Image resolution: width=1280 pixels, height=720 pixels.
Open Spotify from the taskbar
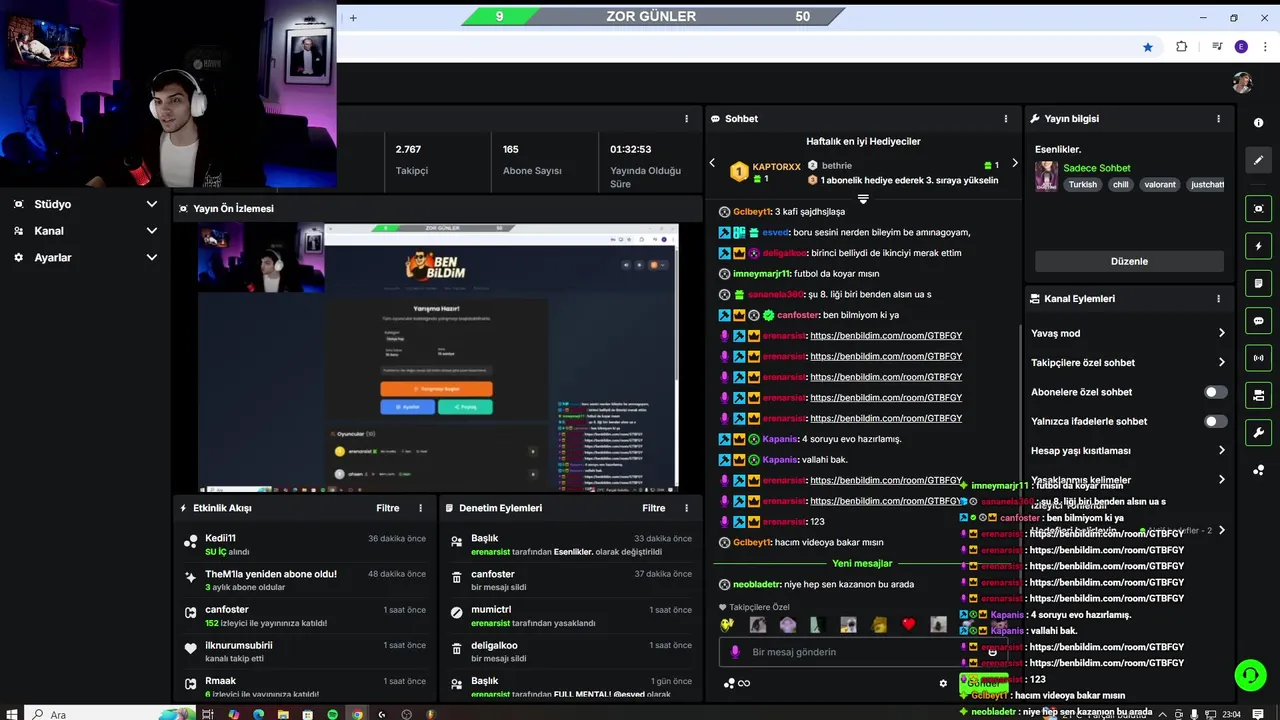coord(333,714)
